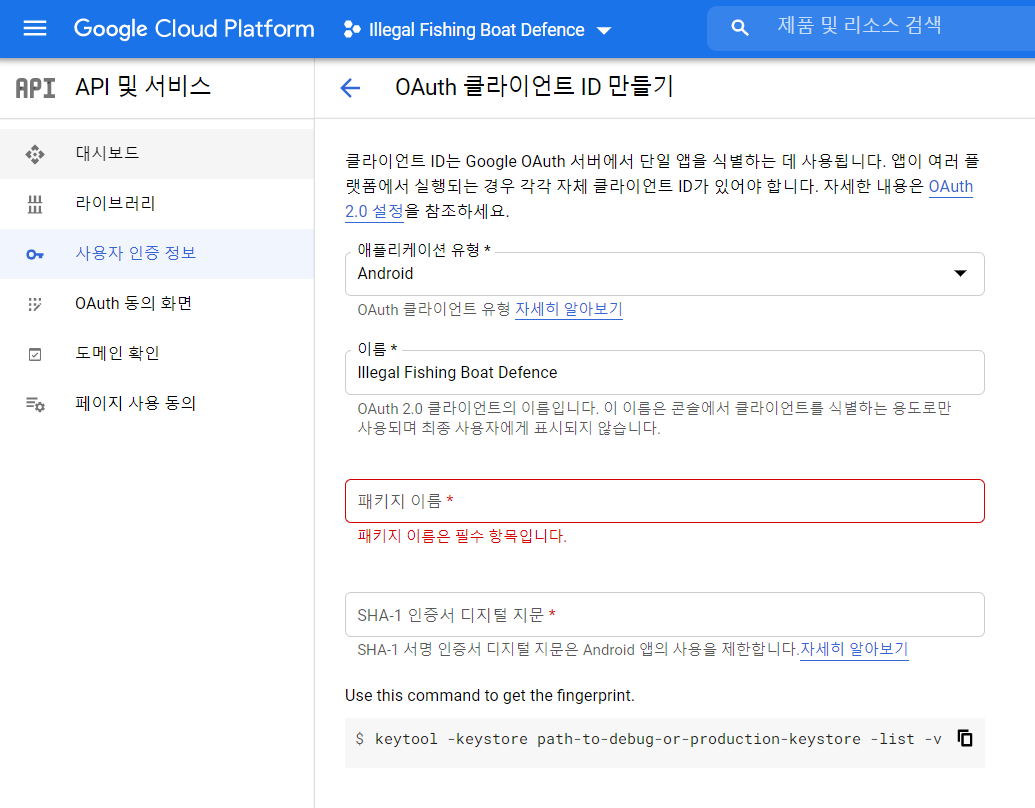Click the 페이지 사용 동의 settings icon

(35, 404)
